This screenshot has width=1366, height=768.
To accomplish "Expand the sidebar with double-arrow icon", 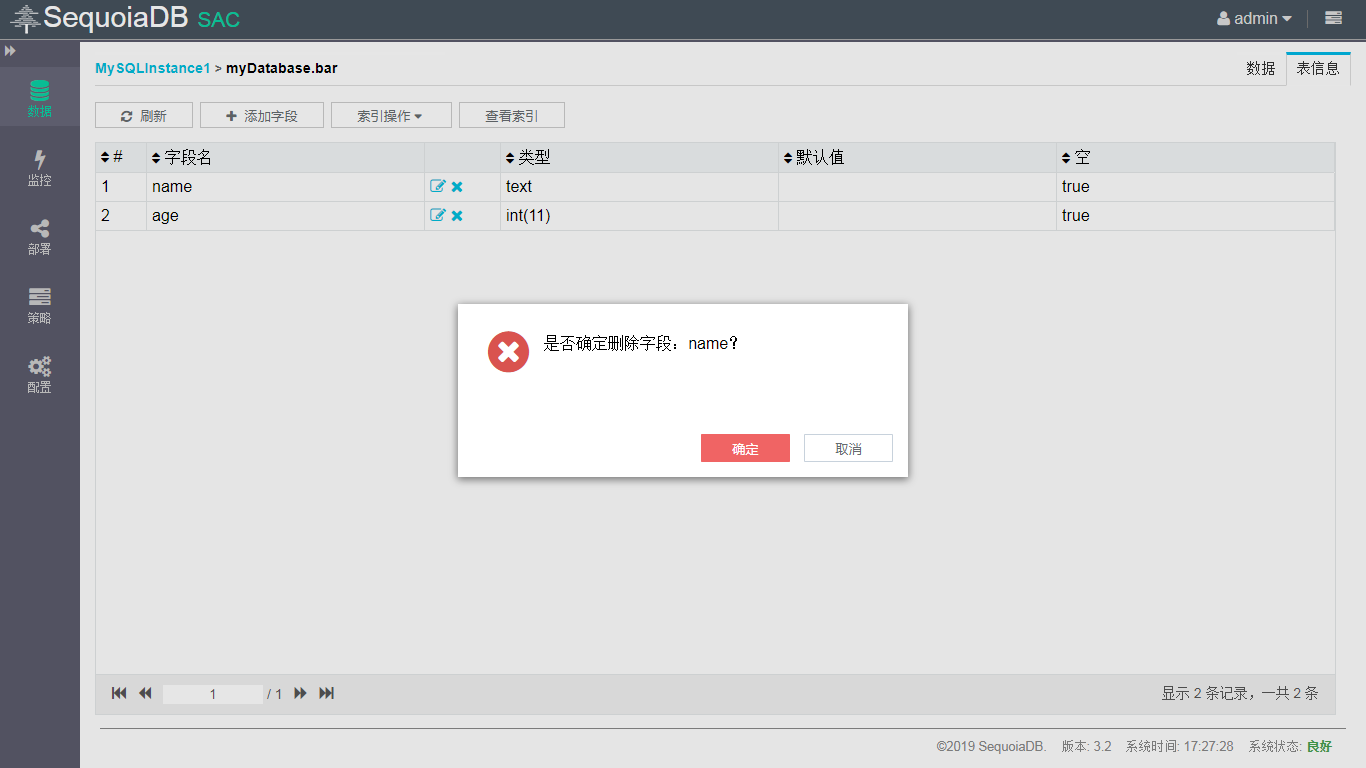I will [x=11, y=50].
